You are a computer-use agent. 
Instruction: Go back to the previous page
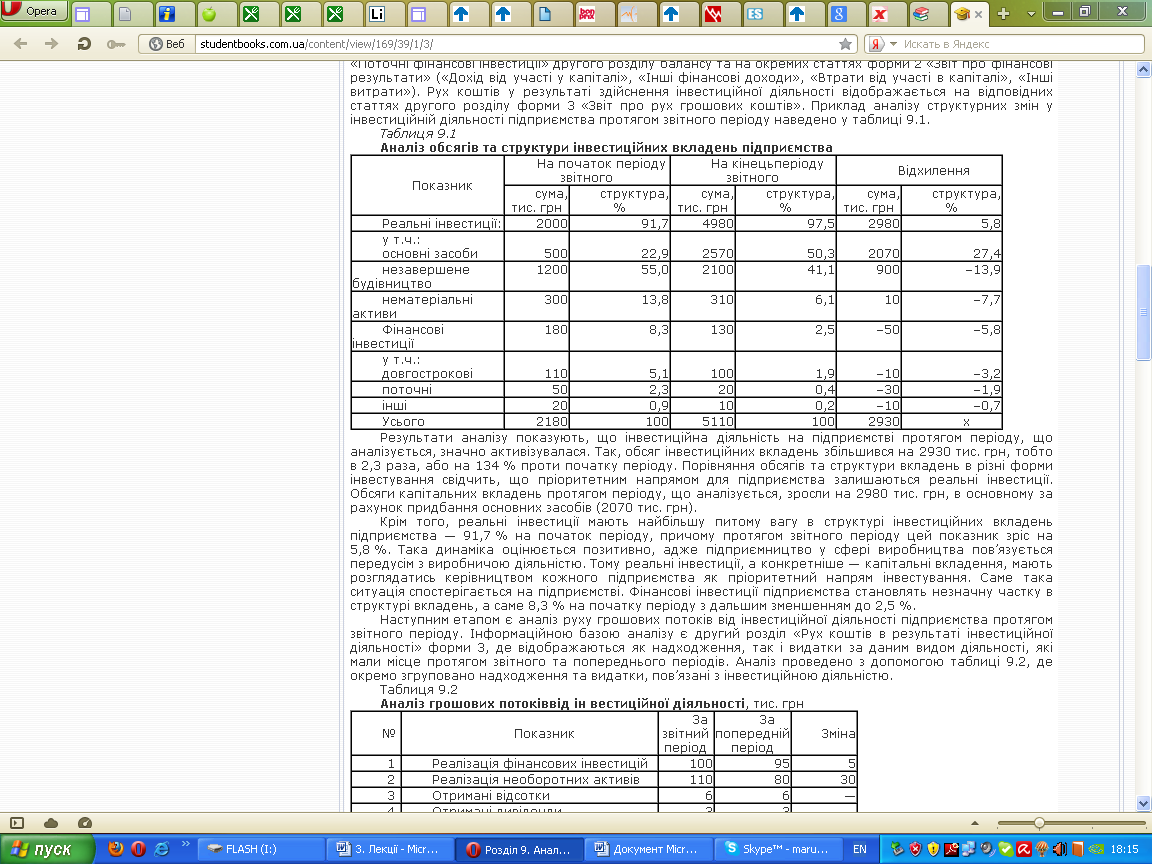coord(21,44)
